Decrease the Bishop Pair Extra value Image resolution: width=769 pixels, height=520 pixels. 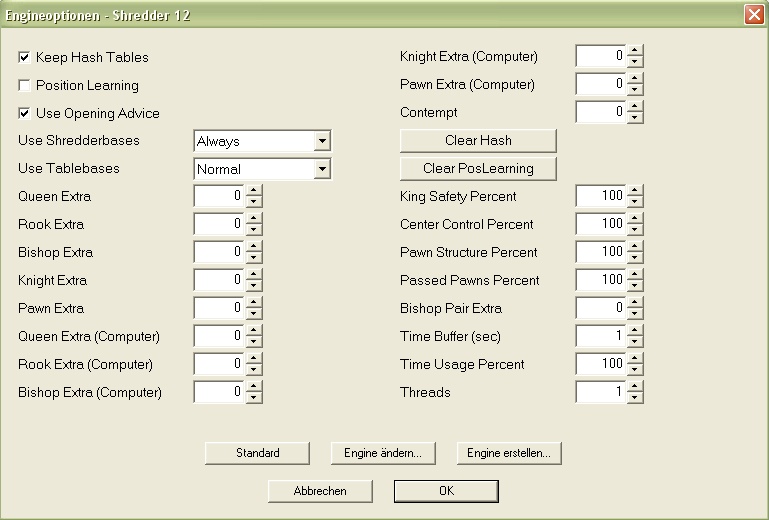[x=635, y=313]
